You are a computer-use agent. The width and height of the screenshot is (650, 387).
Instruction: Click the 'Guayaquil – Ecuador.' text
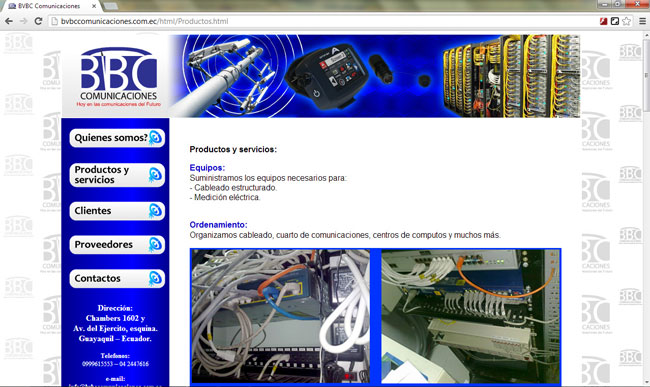click(x=115, y=339)
